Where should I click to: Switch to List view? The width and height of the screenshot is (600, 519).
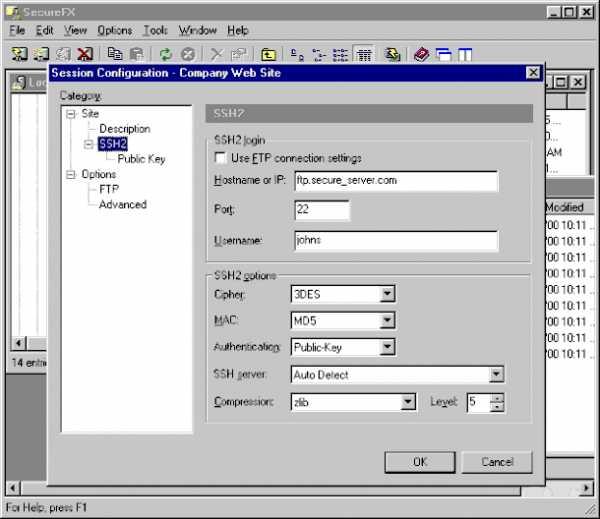point(340,54)
